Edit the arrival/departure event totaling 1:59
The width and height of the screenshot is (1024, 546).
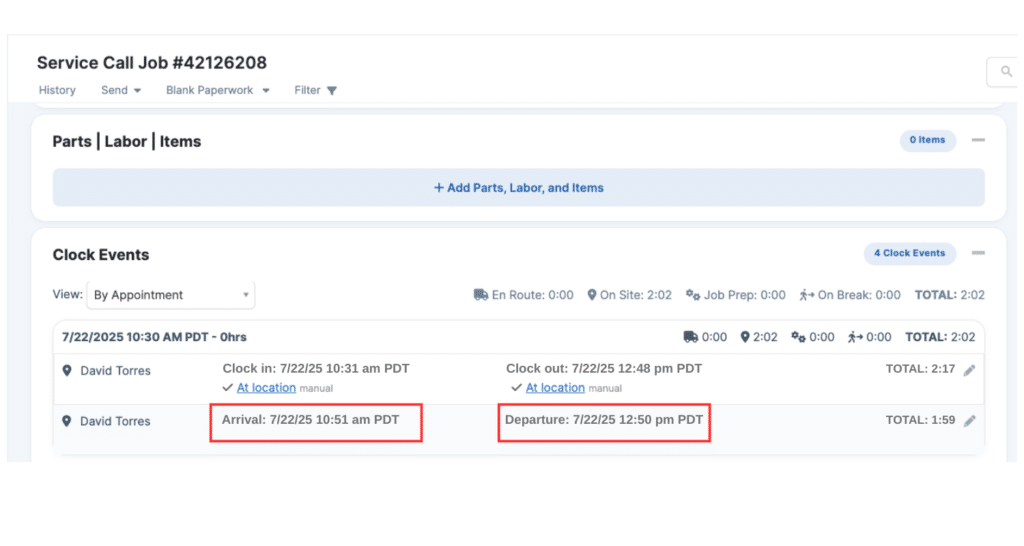[x=969, y=421]
